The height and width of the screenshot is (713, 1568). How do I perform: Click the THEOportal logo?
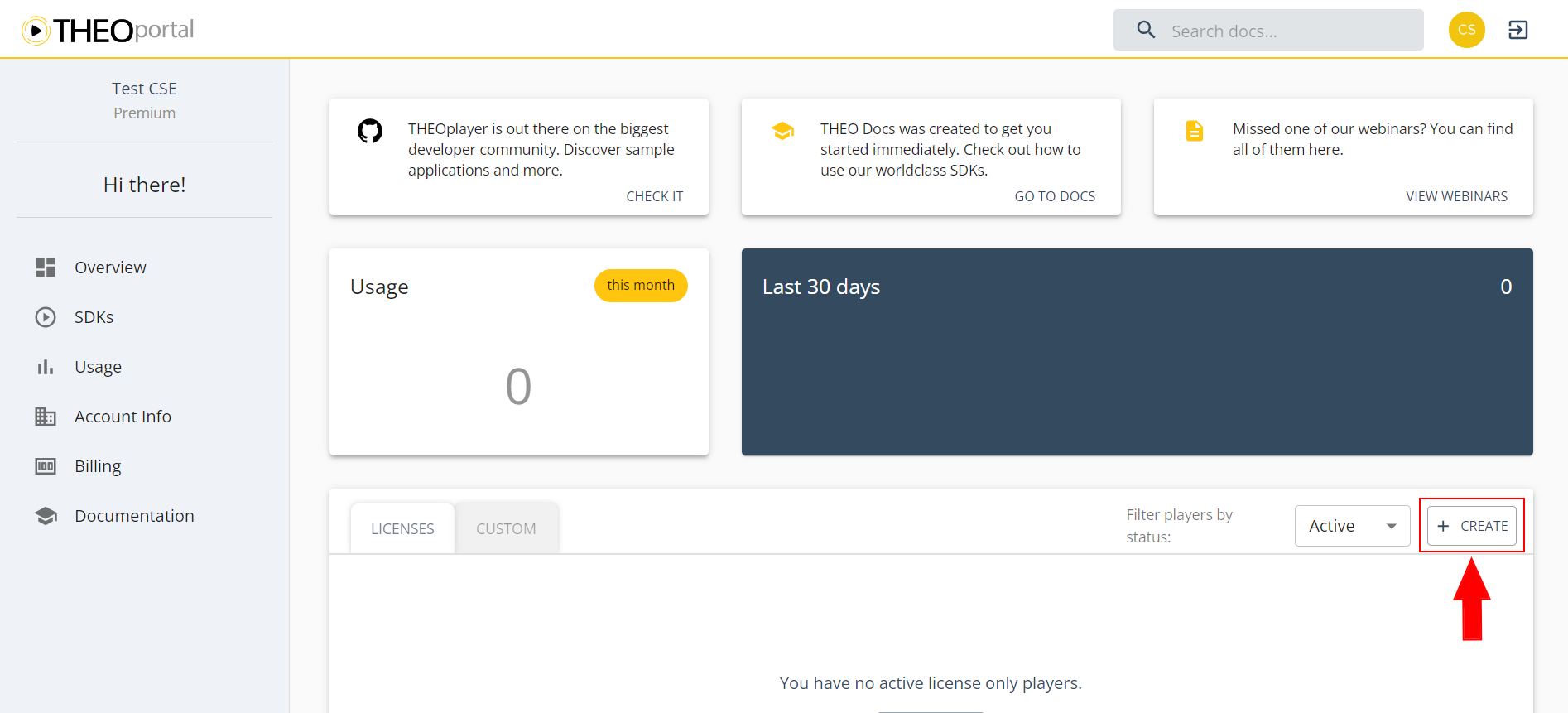click(108, 31)
